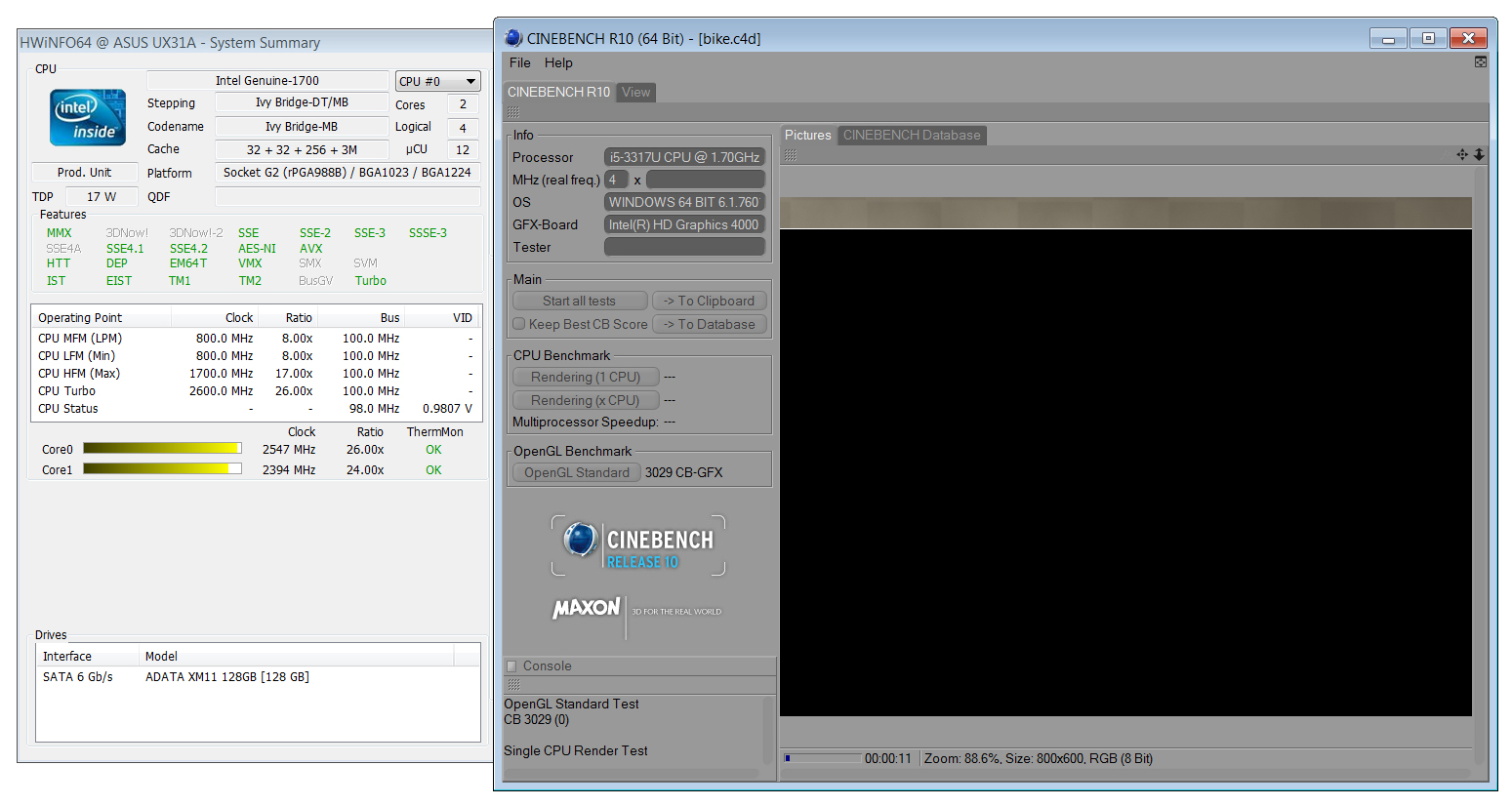
Task: Click the Start all tests button
Action: coord(580,301)
